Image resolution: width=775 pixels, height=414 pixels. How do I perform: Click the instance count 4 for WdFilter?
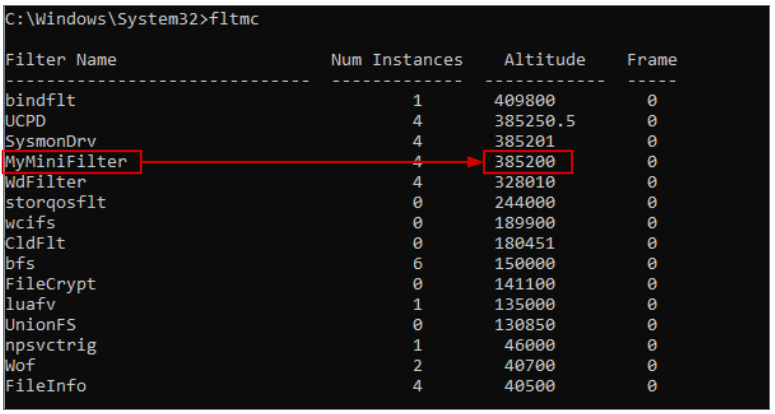click(x=418, y=182)
